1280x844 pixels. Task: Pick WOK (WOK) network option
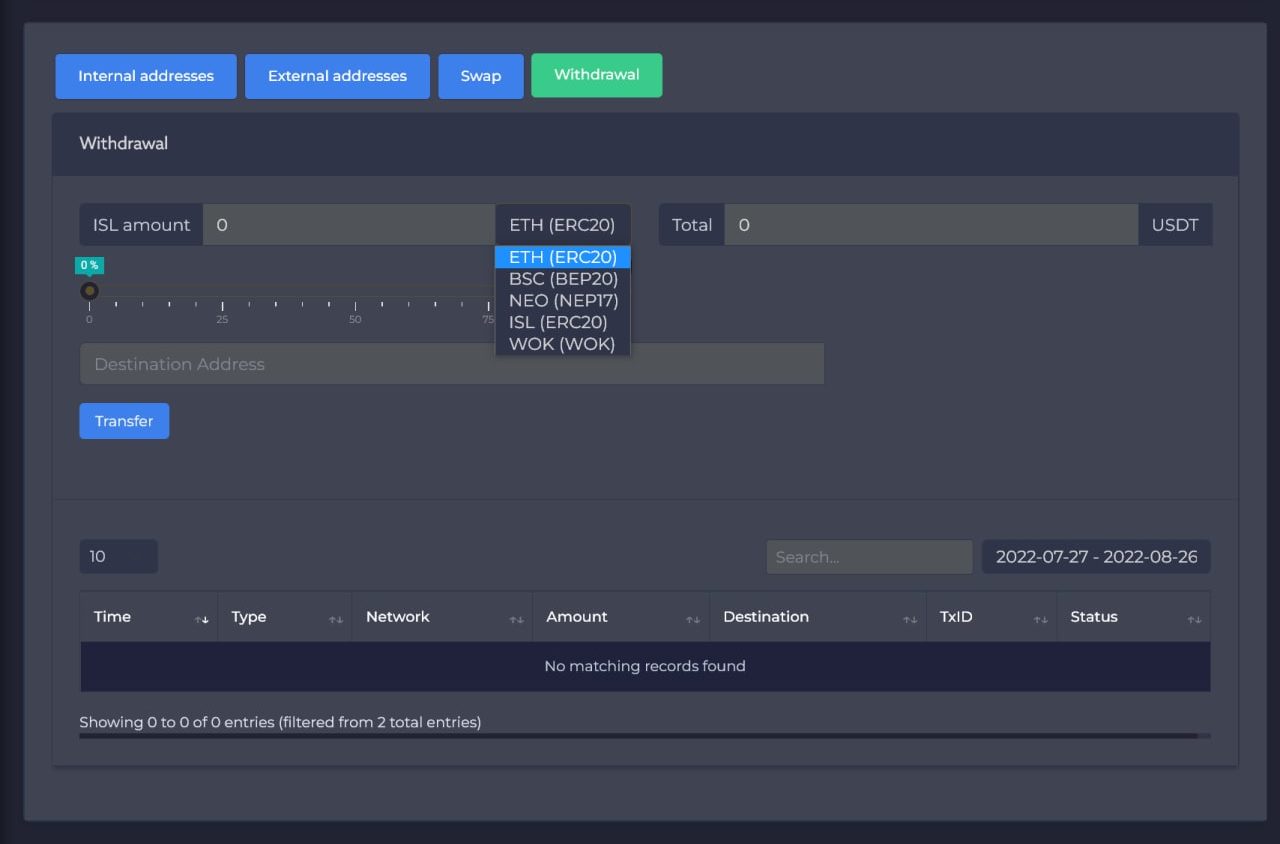[x=562, y=344]
